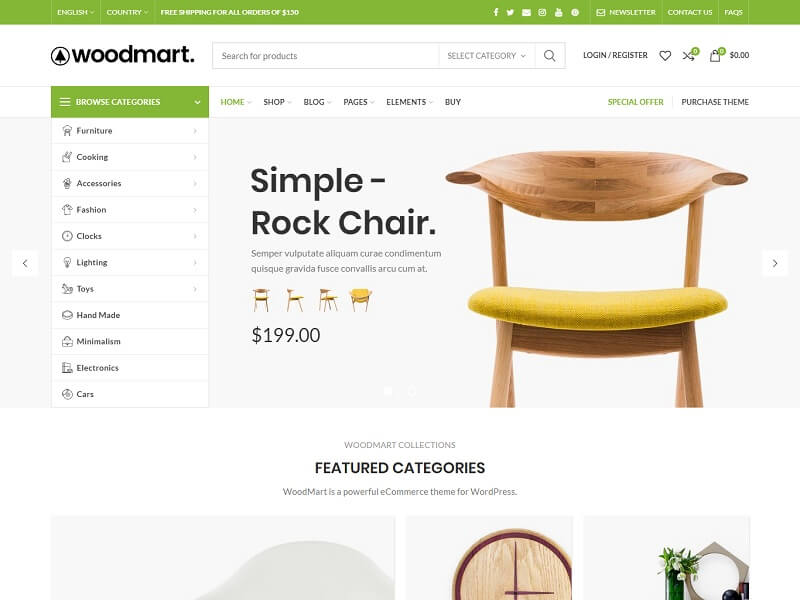Open the wishlist heart icon
Image resolution: width=800 pixels, height=600 pixels.
point(665,55)
